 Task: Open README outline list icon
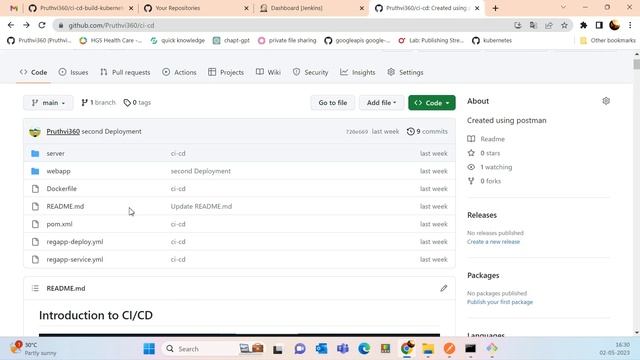(x=35, y=288)
